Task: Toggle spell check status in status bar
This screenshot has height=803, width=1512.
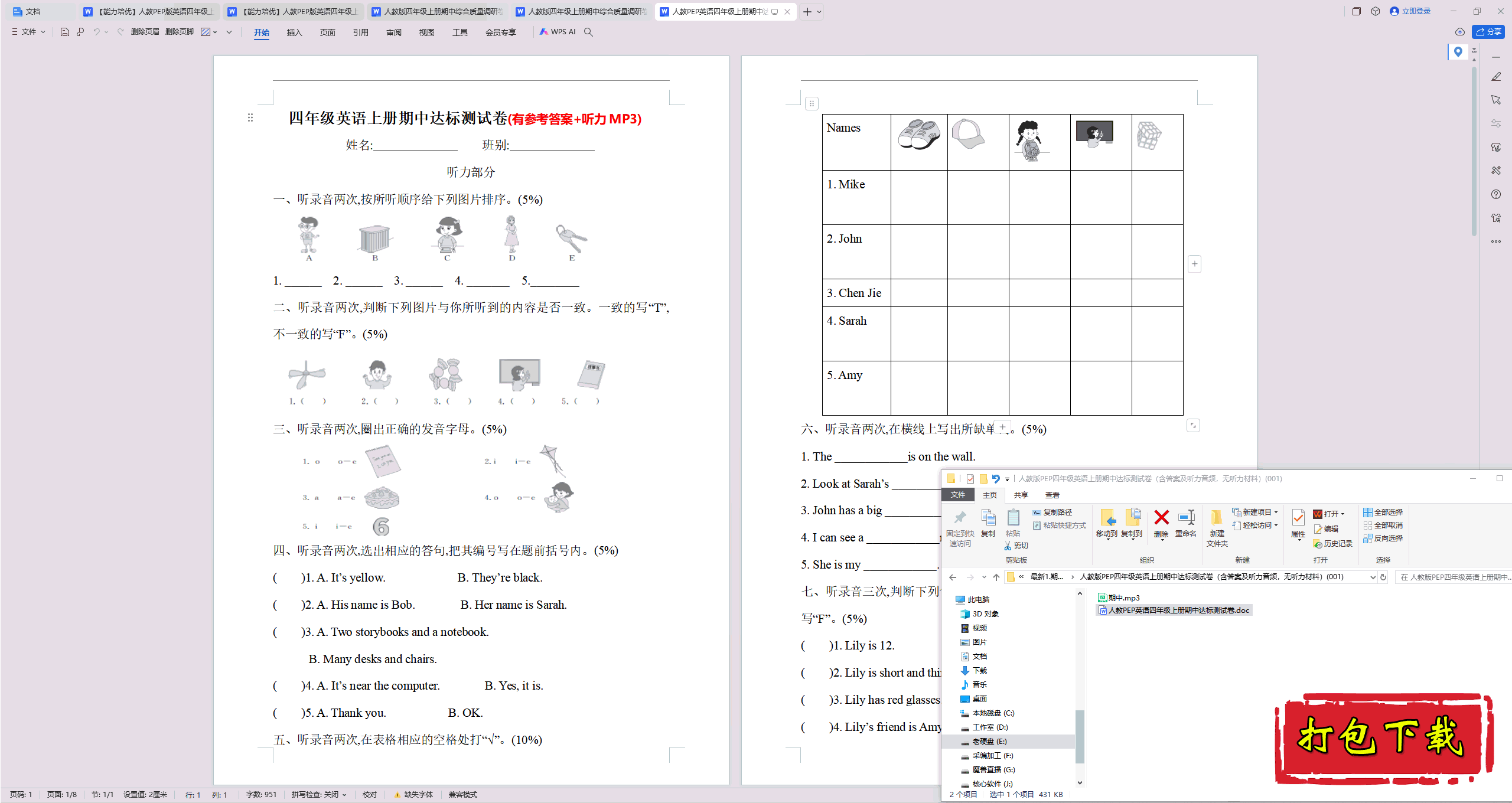Action: [x=318, y=795]
